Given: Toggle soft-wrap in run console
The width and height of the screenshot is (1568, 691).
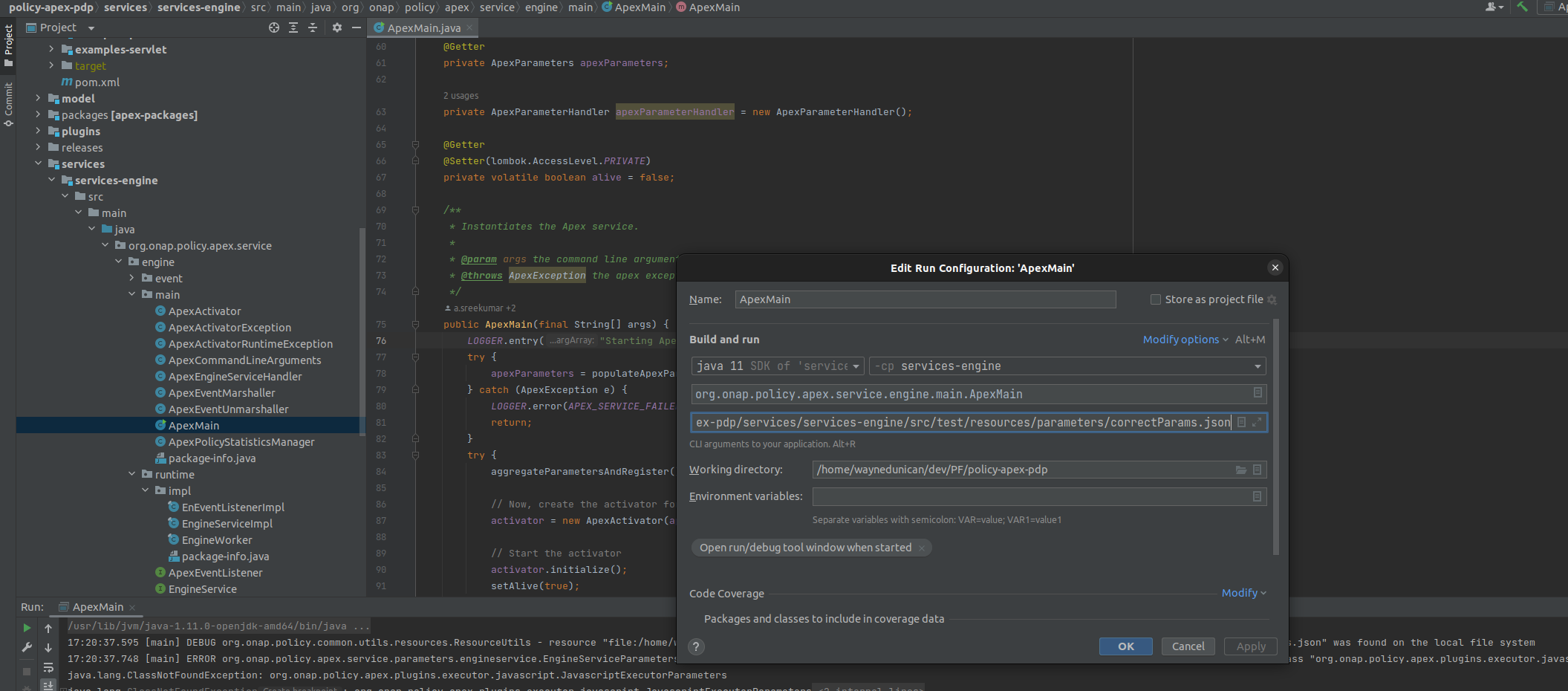Looking at the screenshot, I should [48, 667].
